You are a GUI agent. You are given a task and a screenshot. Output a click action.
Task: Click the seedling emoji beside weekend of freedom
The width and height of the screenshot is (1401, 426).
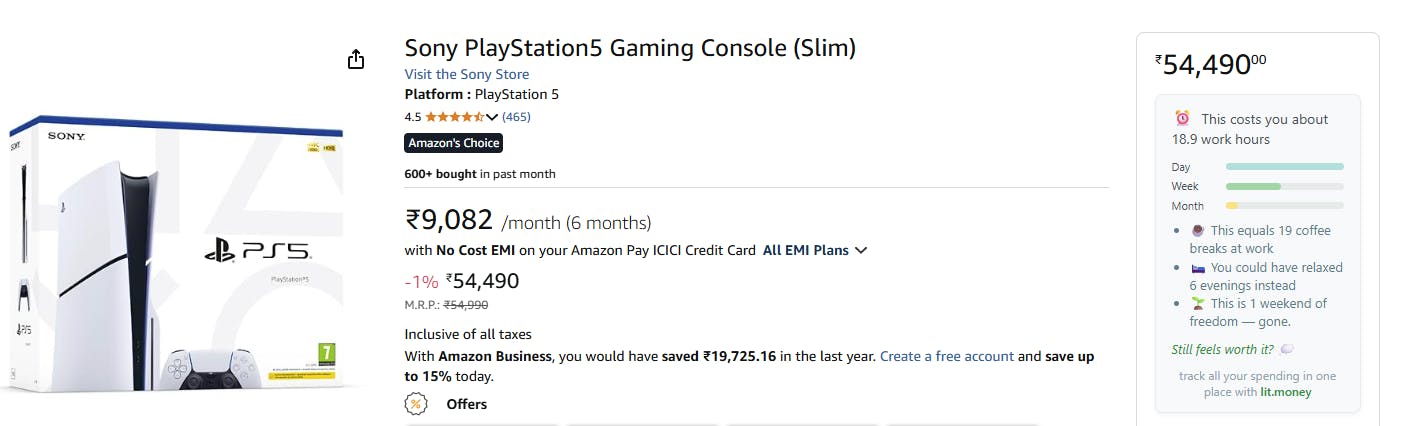point(1198,304)
